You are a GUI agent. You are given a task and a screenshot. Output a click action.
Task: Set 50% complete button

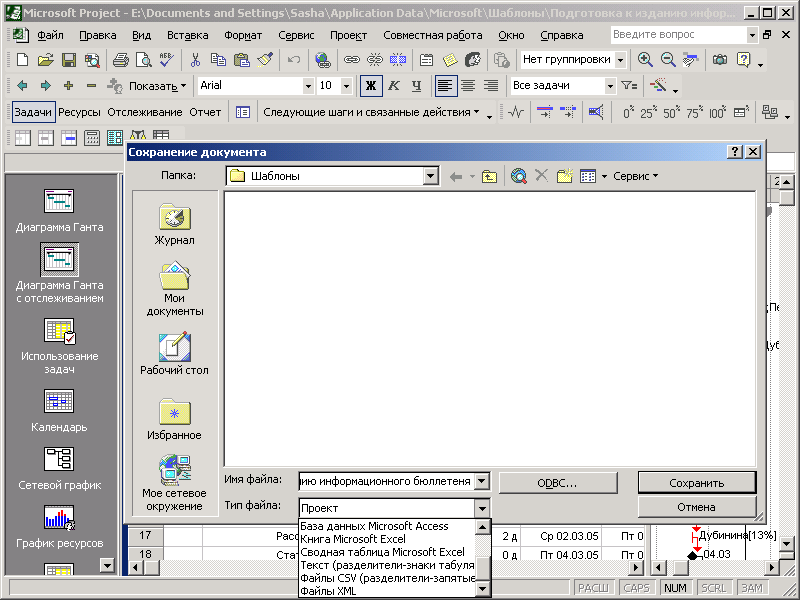pyautogui.click(x=670, y=112)
